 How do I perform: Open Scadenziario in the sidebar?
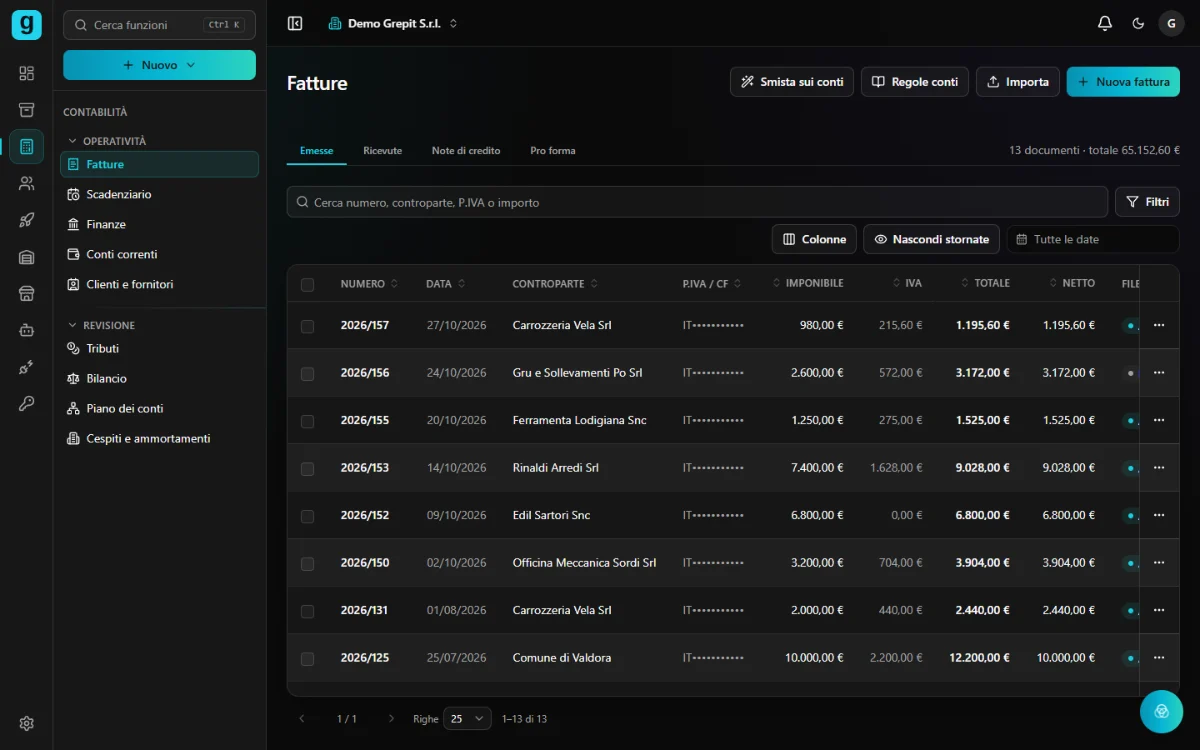pyautogui.click(x=160, y=194)
